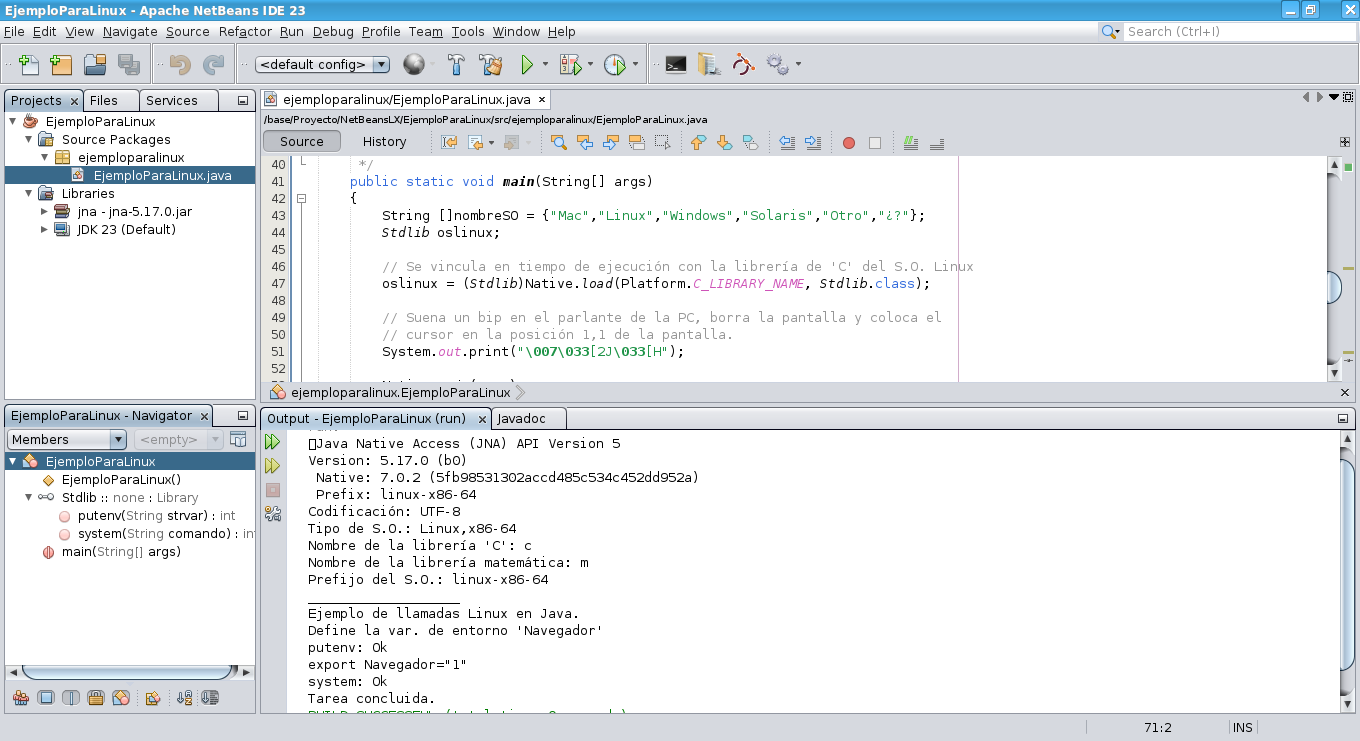The image size is (1360, 741).
Task: Close the Output run tab
Action: pos(482,419)
